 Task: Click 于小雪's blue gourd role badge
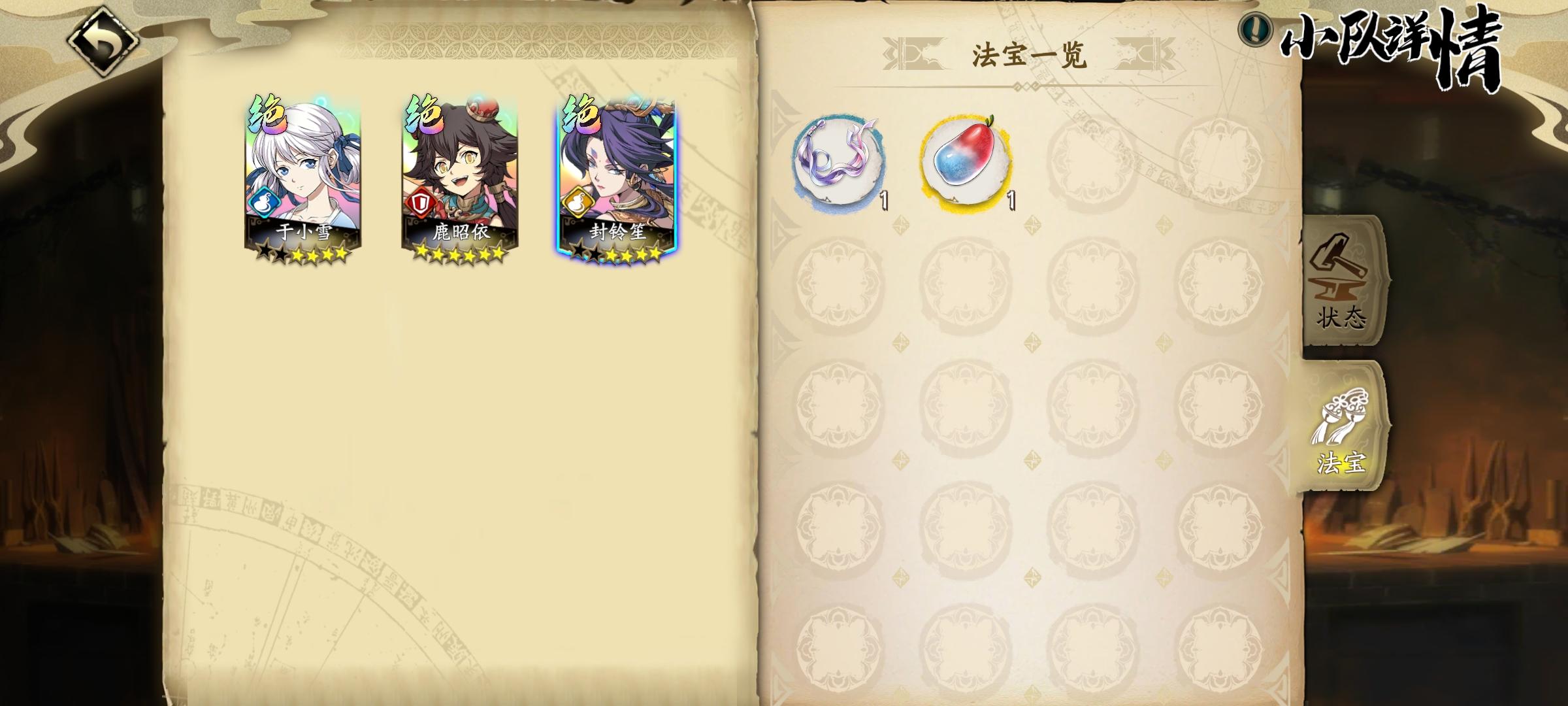(x=265, y=202)
